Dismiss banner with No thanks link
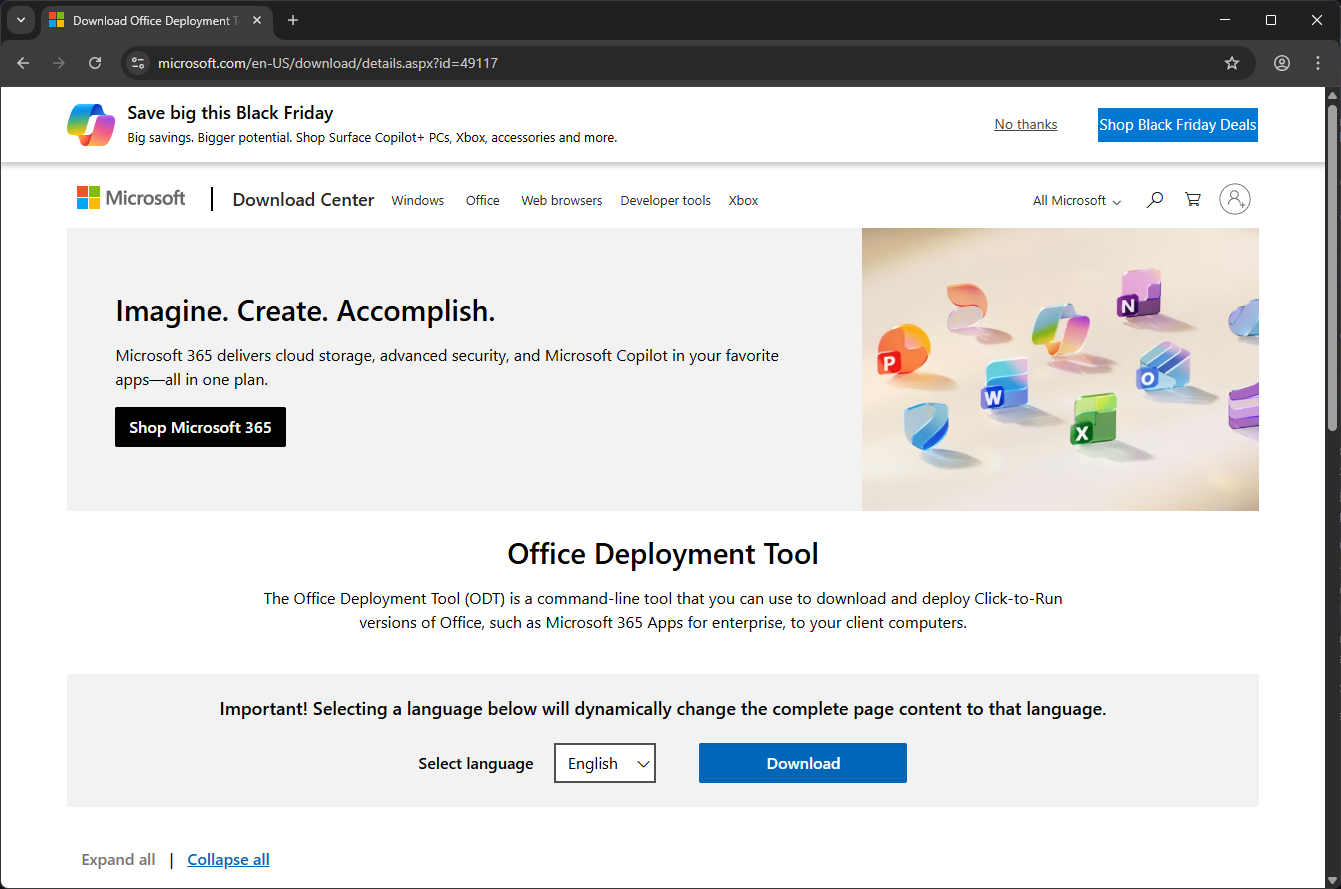This screenshot has height=889, width=1341. 1025,123
